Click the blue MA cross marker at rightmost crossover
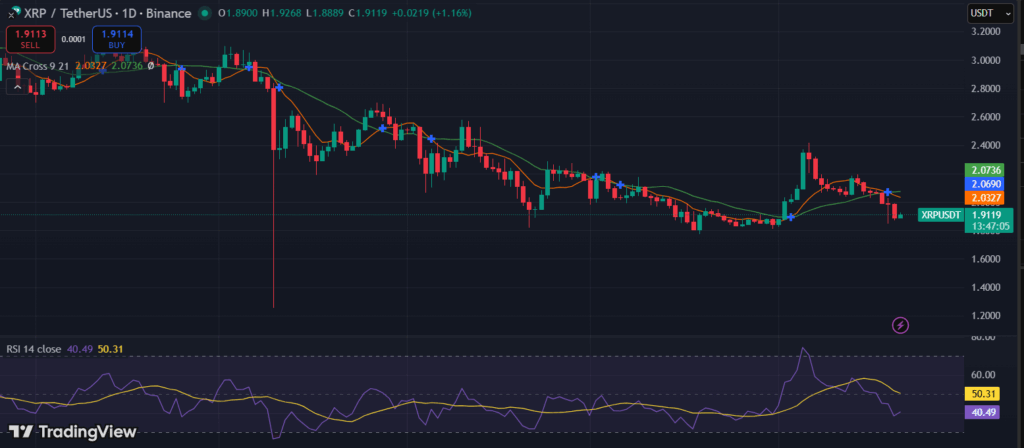1024x448 pixels. 888,191
